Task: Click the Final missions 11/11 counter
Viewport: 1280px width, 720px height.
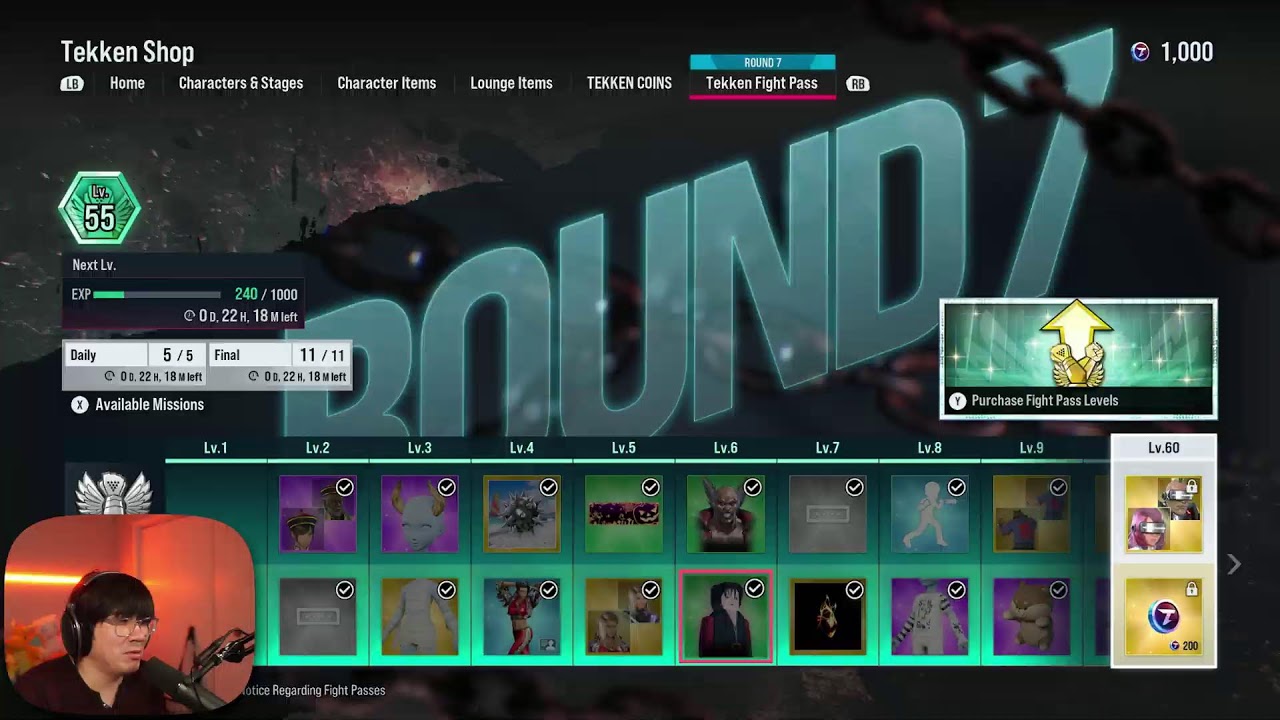Action: click(x=279, y=355)
